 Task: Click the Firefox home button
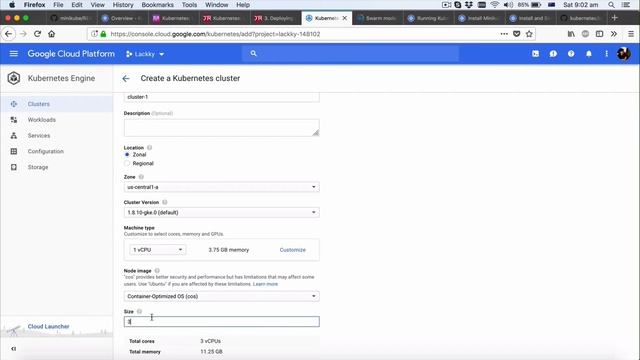[51, 34]
